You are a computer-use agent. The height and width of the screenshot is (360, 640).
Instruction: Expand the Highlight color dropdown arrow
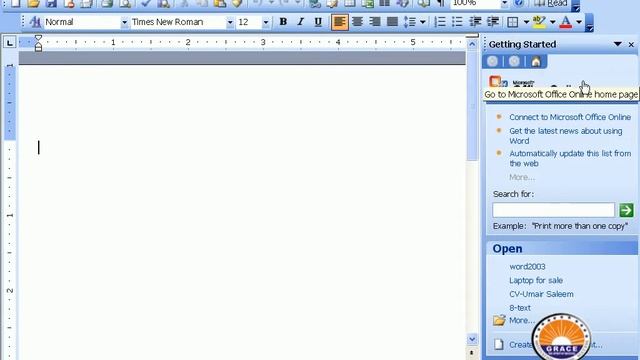[x=552, y=22]
